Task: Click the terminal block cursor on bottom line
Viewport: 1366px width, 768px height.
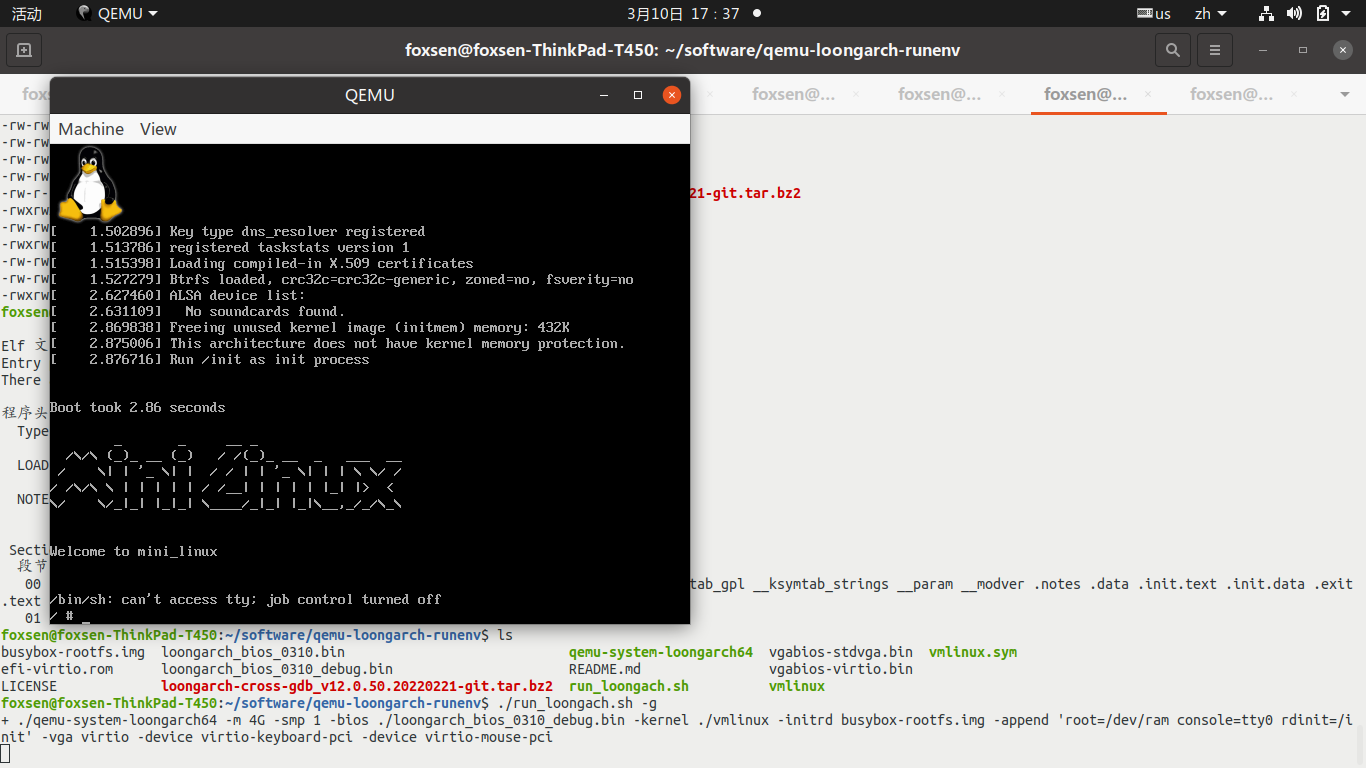Action: point(5,752)
